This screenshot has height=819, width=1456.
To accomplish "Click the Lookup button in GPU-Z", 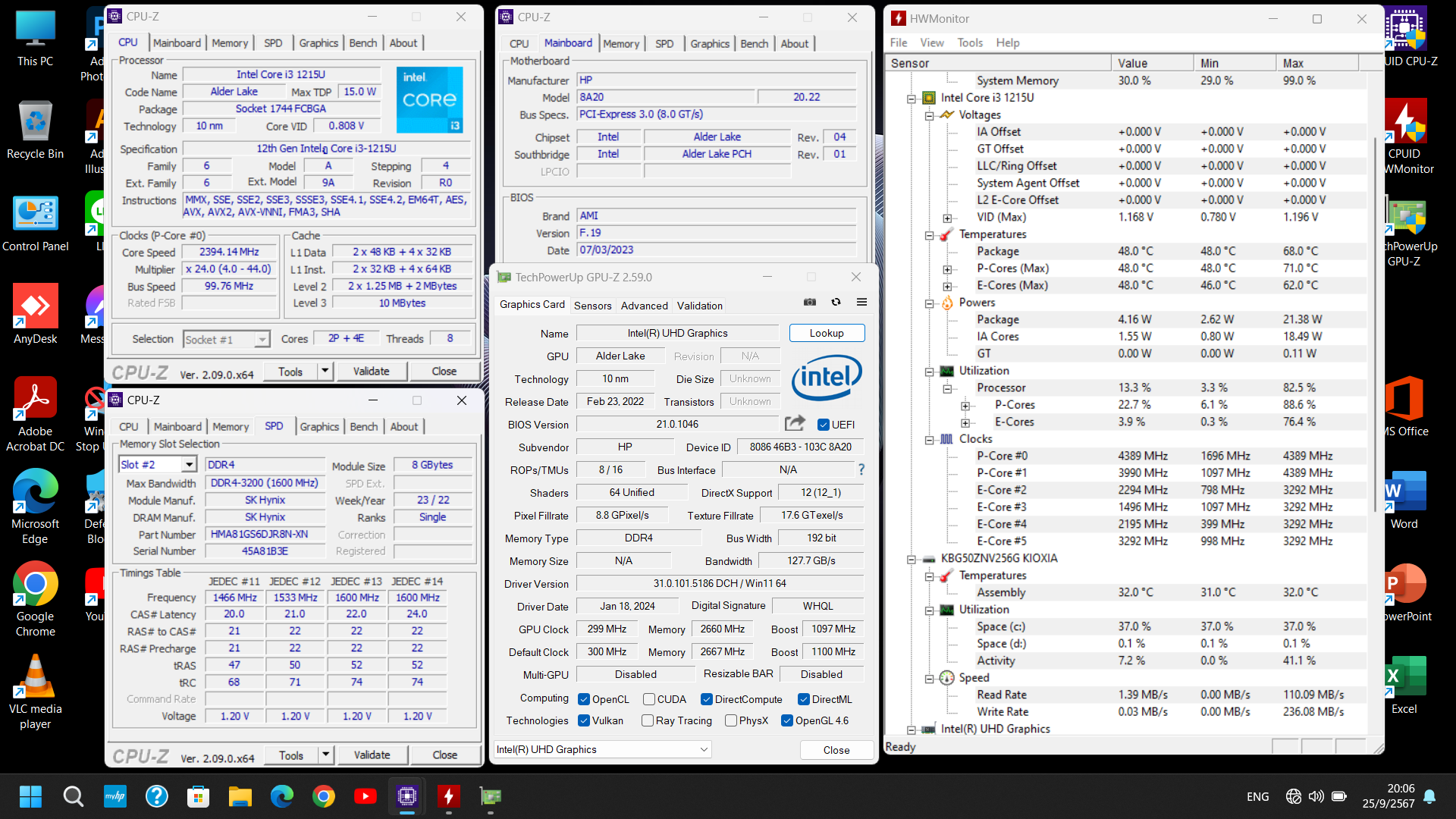I will (827, 333).
